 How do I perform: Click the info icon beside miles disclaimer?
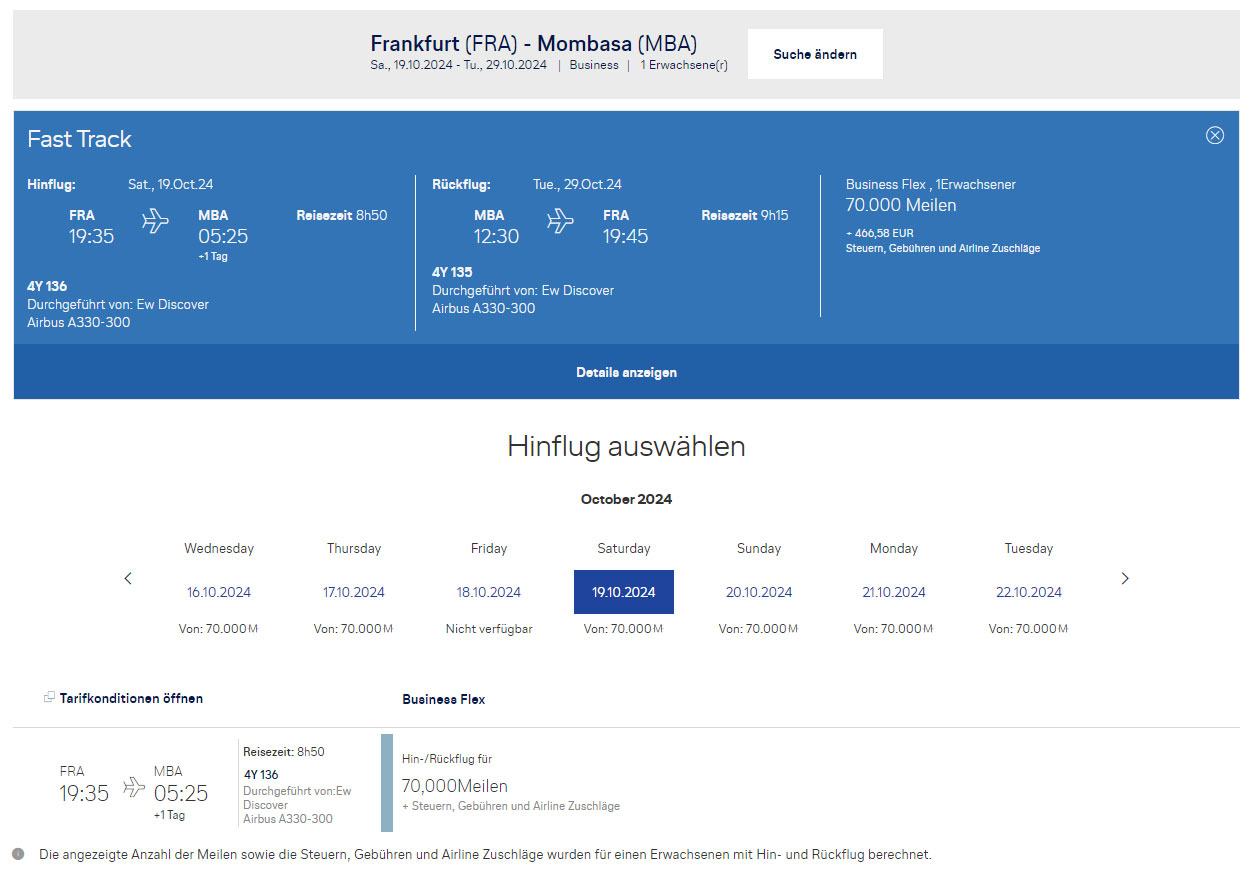pyautogui.click(x=18, y=854)
